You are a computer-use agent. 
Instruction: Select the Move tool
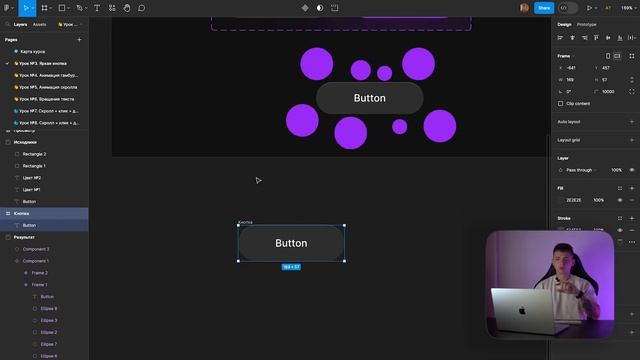pos(26,8)
